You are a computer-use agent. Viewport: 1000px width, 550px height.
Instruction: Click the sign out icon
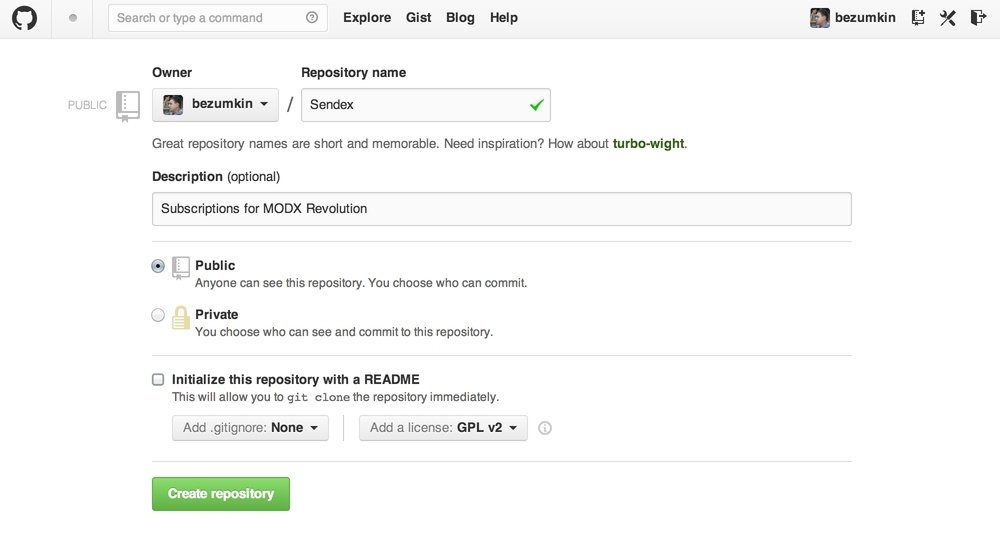(x=977, y=18)
